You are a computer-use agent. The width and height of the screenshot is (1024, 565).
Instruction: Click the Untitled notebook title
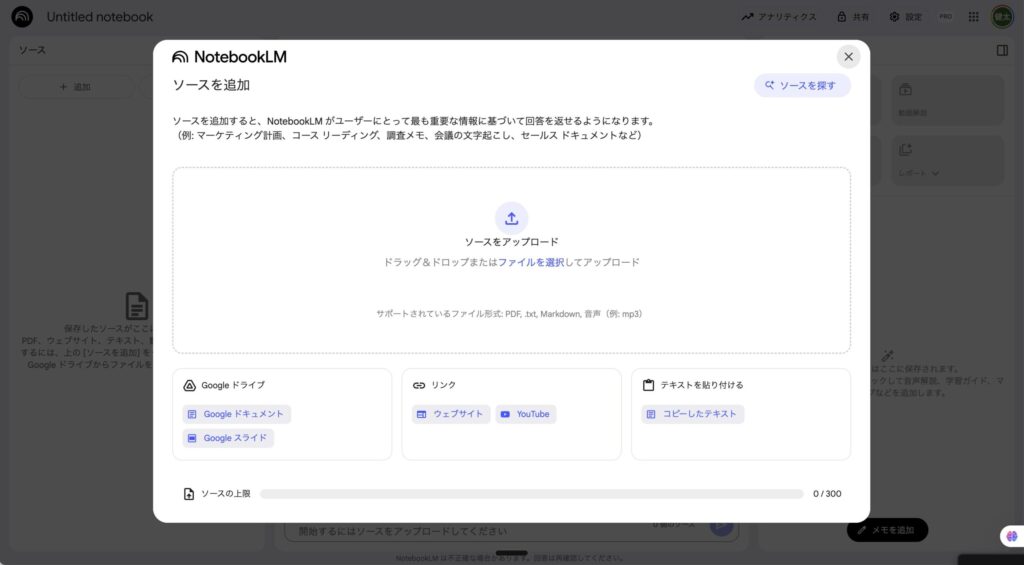(100, 17)
